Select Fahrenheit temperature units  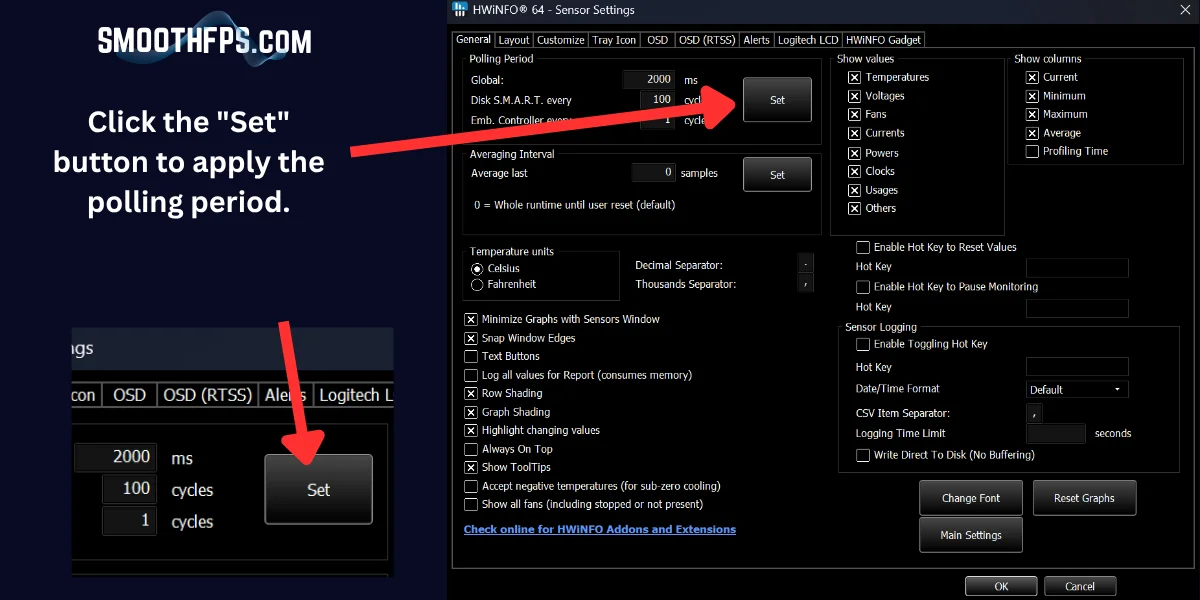(478, 286)
